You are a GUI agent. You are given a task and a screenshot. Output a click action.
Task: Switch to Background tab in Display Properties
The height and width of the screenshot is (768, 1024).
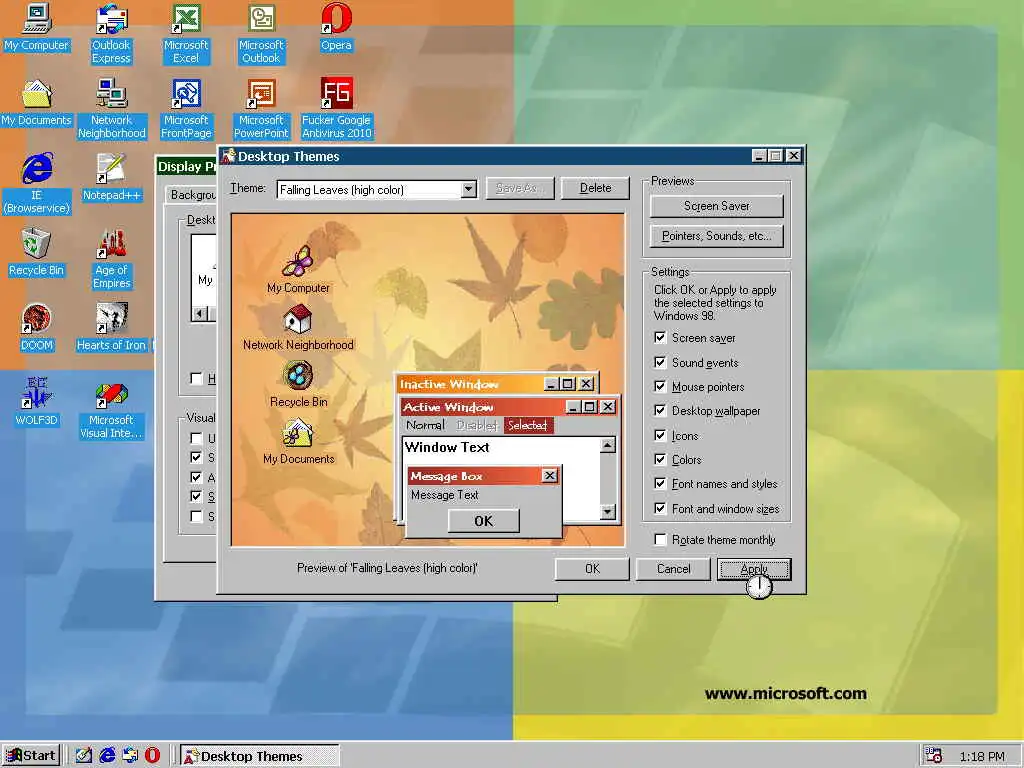(191, 195)
